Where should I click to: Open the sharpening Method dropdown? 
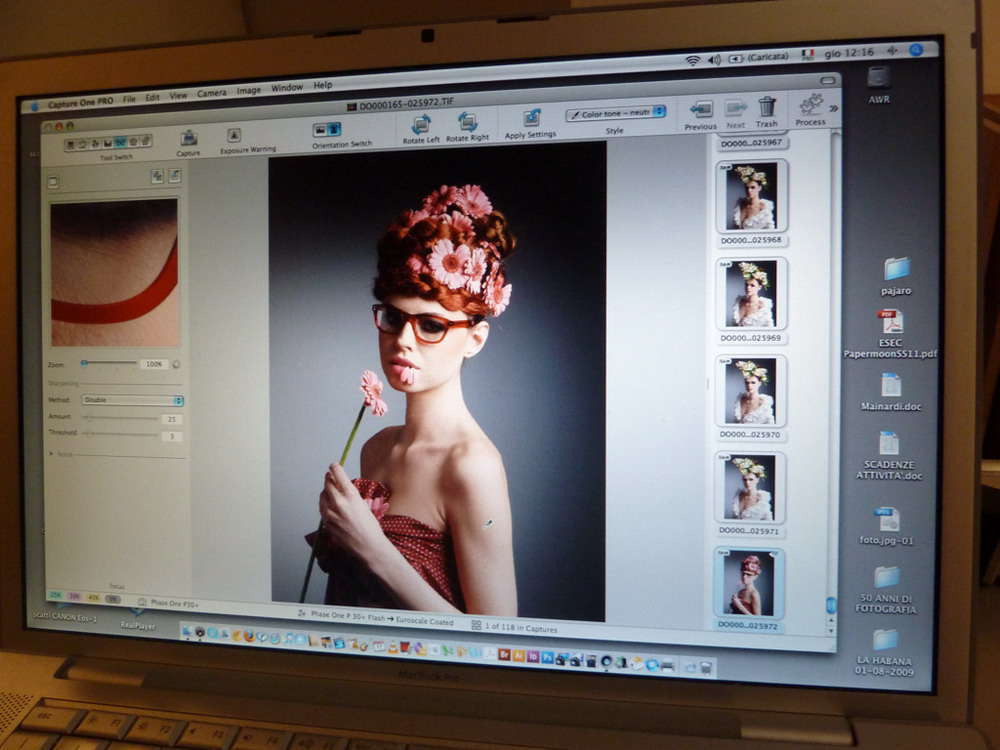pos(132,400)
